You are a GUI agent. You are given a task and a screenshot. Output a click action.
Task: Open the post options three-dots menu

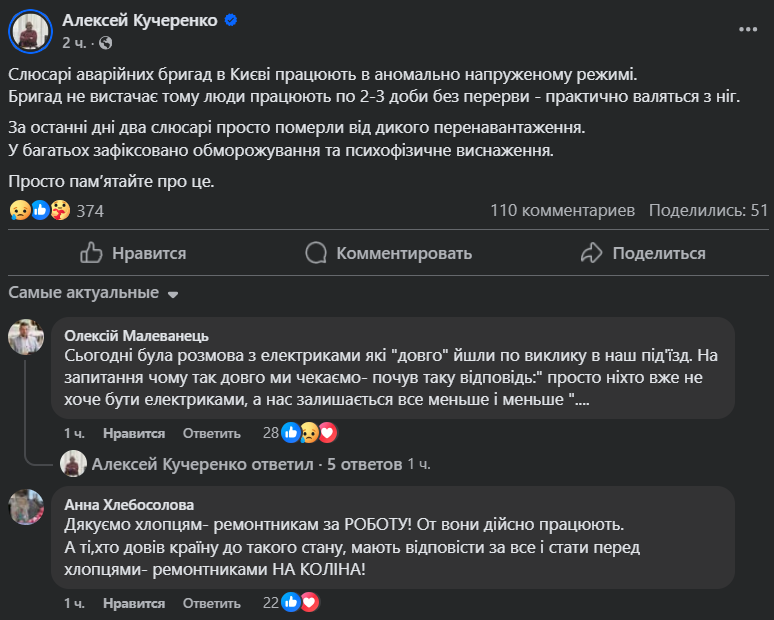pyautogui.click(x=747, y=31)
